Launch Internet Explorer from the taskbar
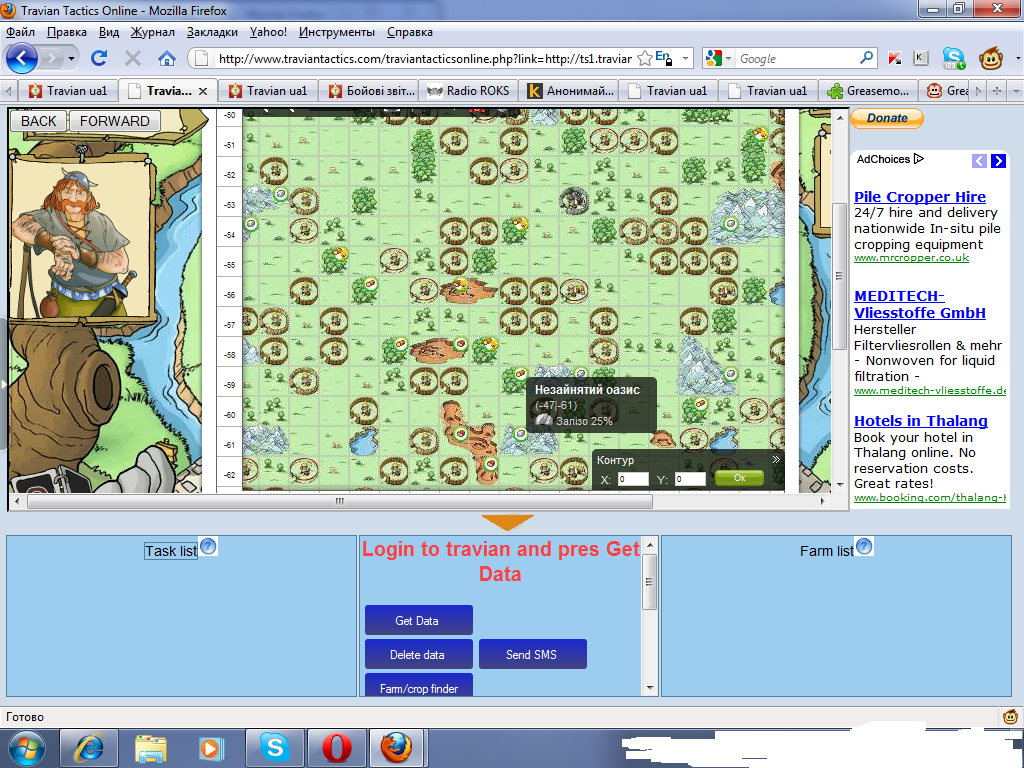Viewport: 1024px width, 768px height. (89, 748)
